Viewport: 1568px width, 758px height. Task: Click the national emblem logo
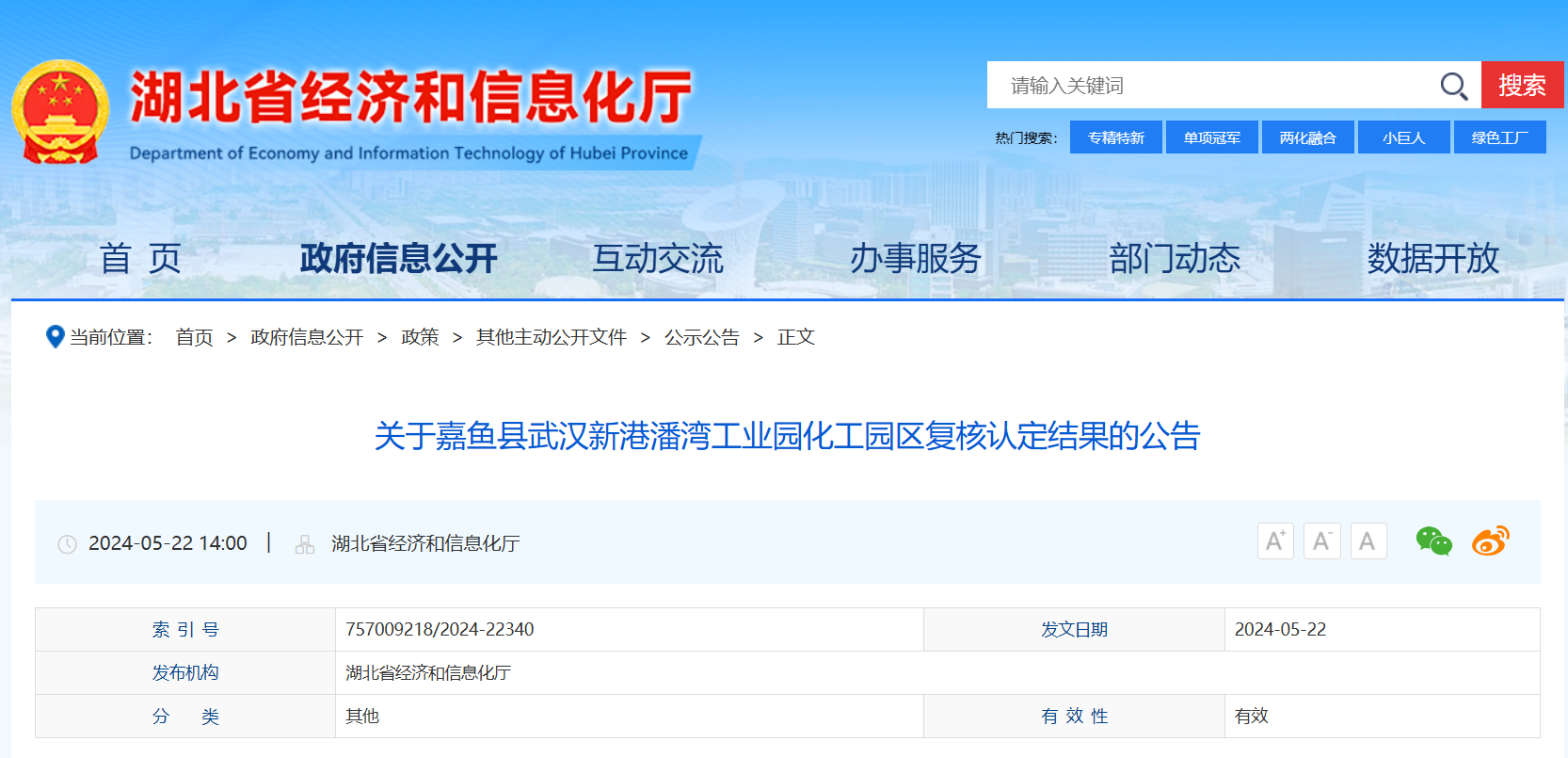coord(60,112)
